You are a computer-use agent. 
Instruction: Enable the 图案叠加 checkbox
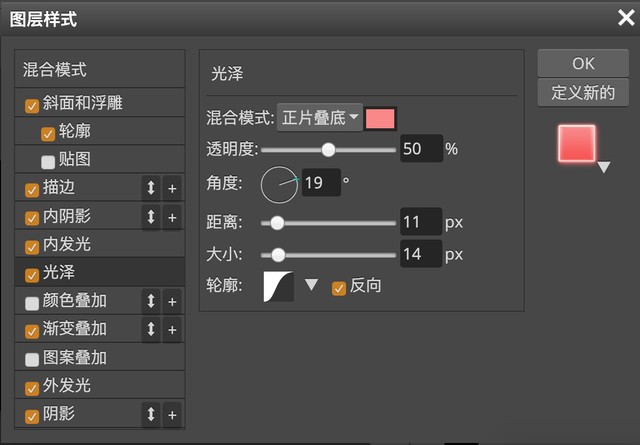click(32, 358)
